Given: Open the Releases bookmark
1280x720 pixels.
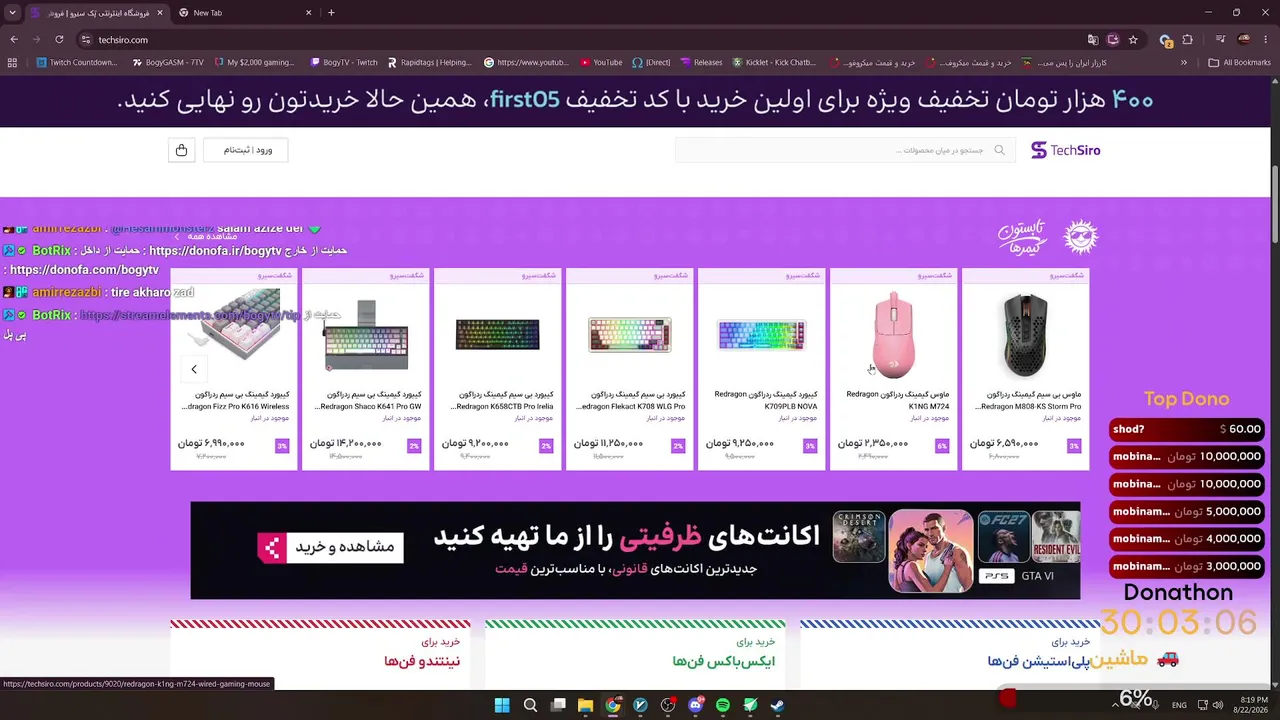Looking at the screenshot, I should tap(701, 62).
